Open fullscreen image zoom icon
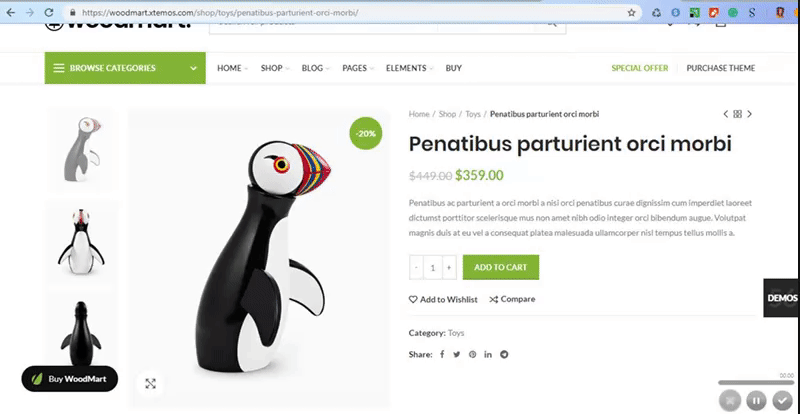Image resolution: width=800 pixels, height=414 pixels. click(x=150, y=384)
